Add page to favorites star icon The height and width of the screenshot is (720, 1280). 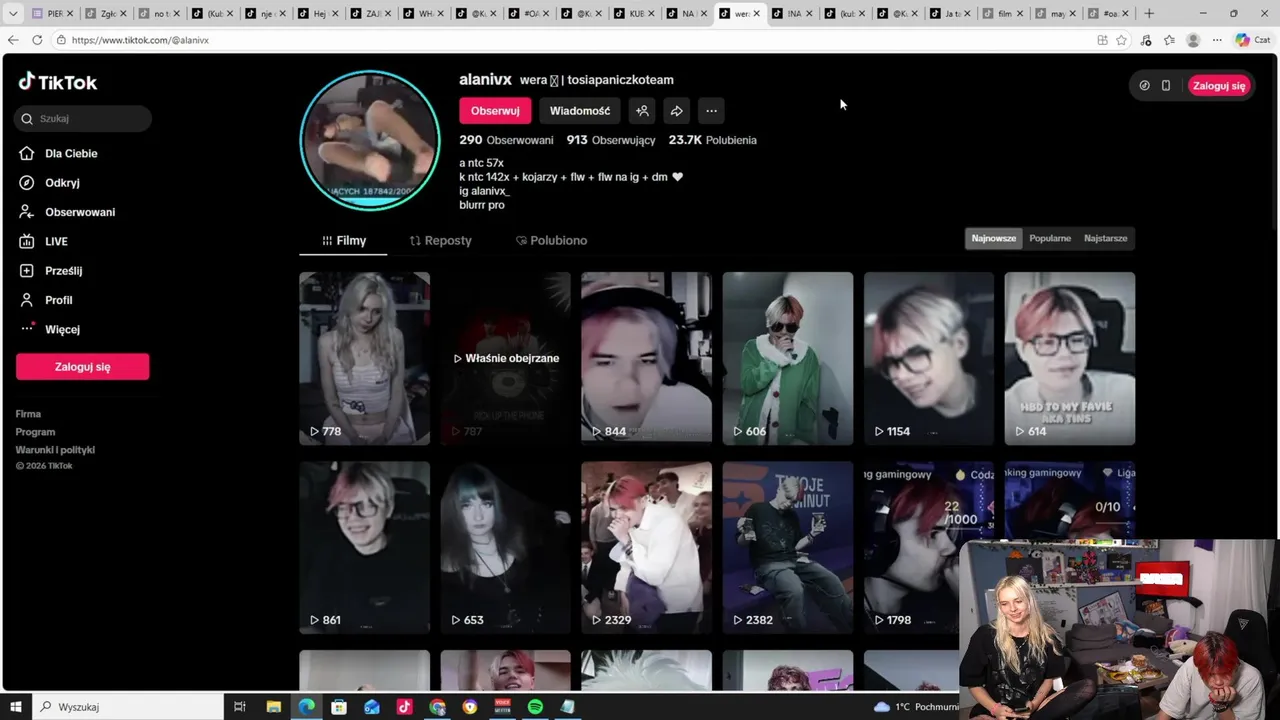click(1121, 40)
